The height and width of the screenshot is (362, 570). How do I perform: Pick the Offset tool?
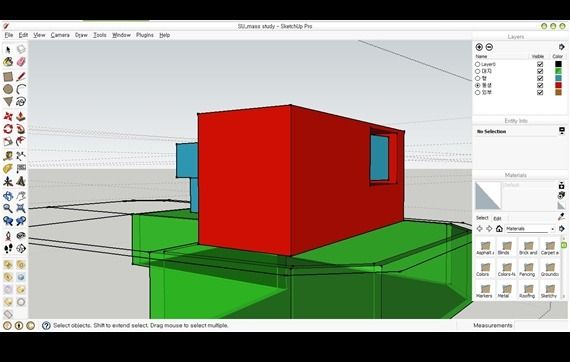coord(21,141)
